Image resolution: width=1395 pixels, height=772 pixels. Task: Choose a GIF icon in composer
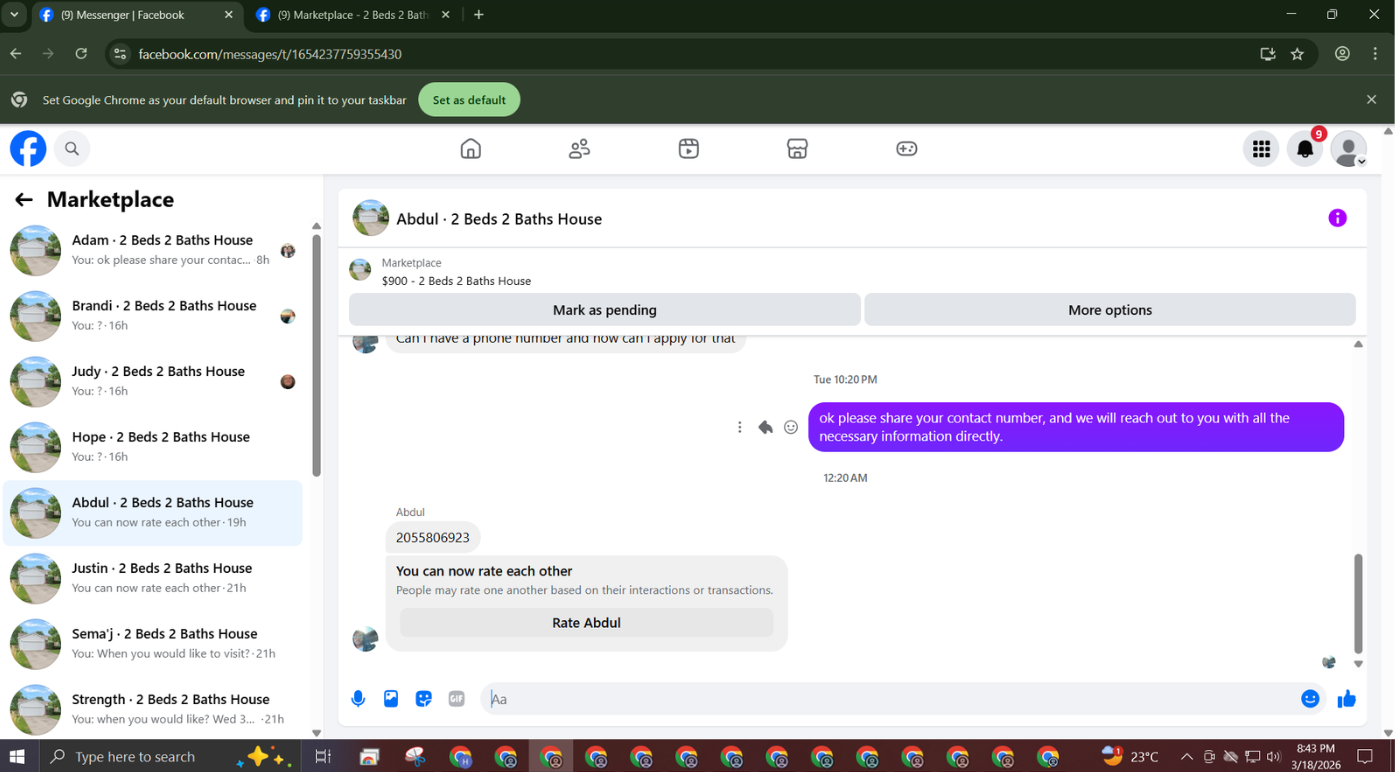point(456,699)
